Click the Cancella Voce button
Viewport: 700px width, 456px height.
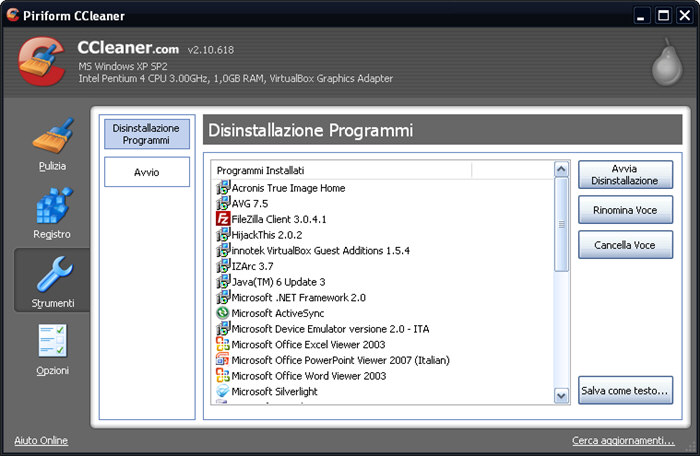pyautogui.click(x=625, y=245)
